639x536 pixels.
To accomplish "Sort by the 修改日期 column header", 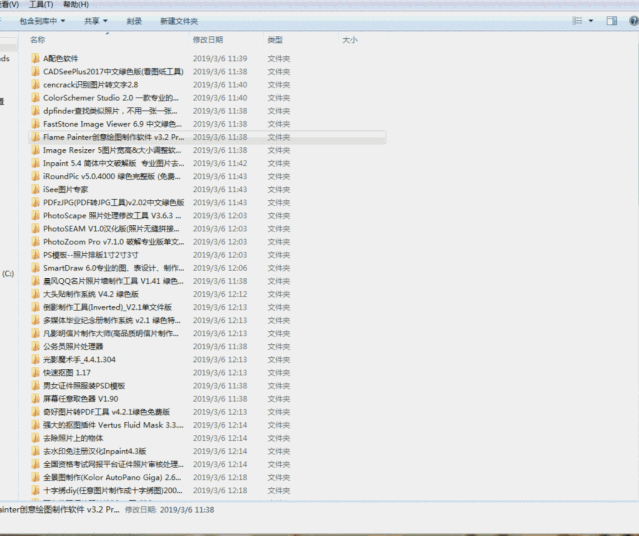I will click(x=208, y=40).
